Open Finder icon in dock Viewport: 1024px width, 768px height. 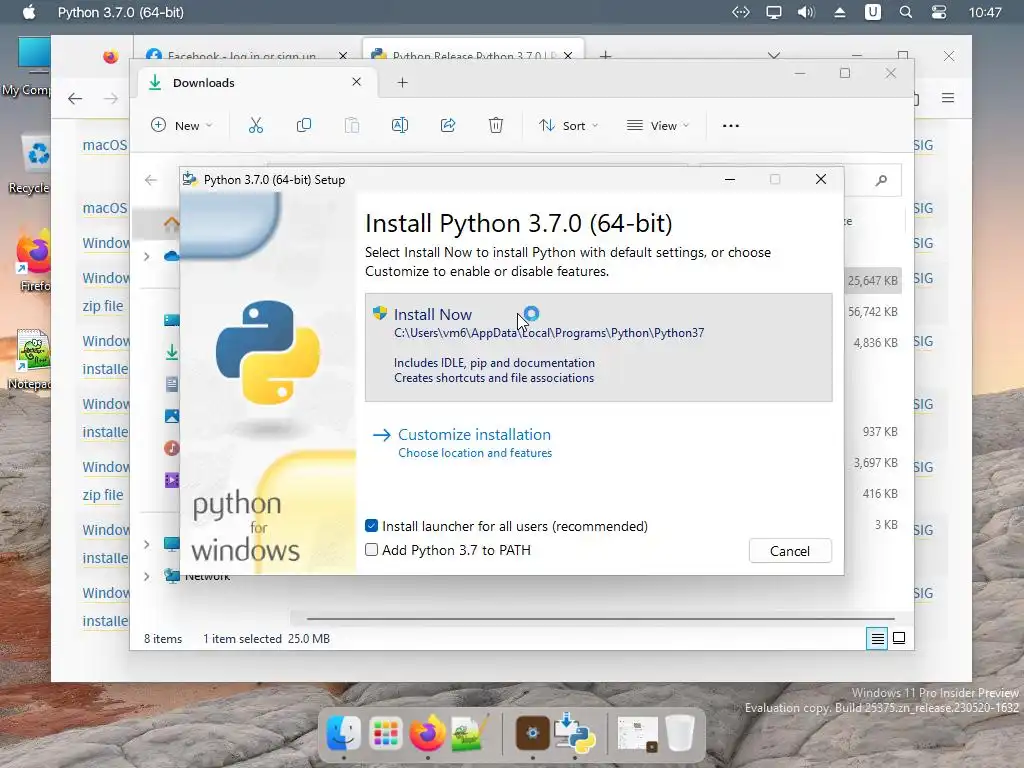click(344, 733)
